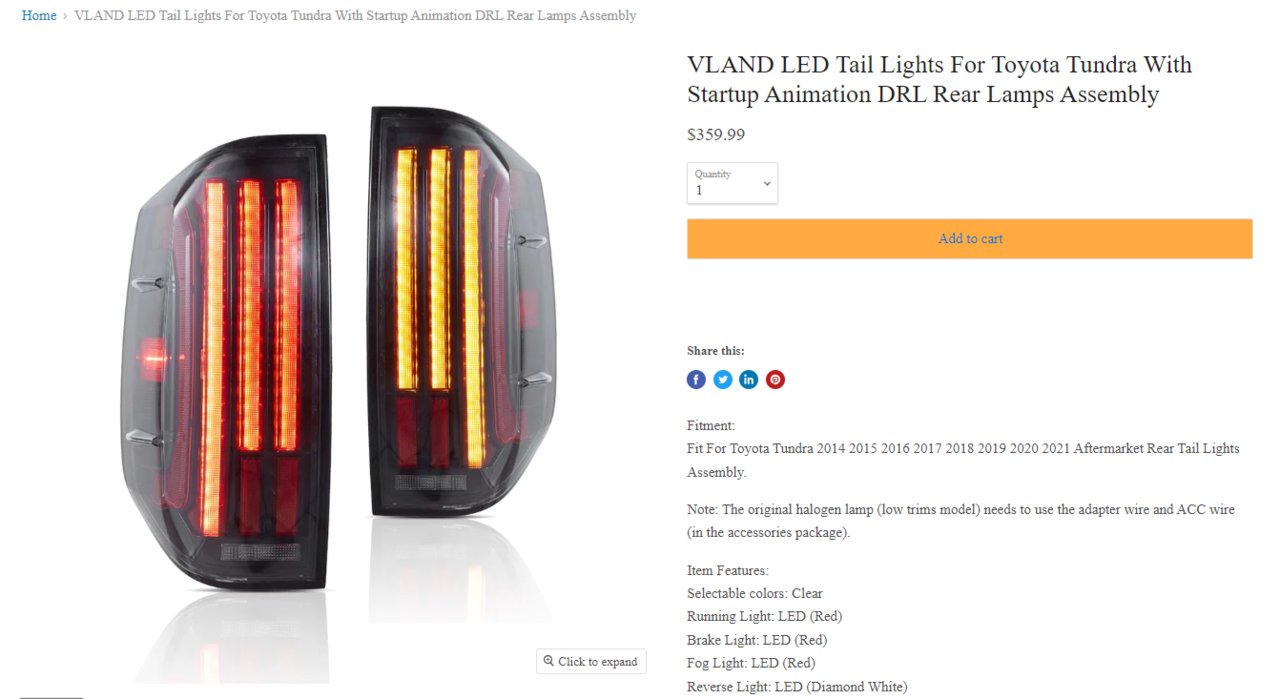The width and height of the screenshot is (1280, 699).
Task: Pin product on Pinterest
Action: tap(775, 380)
